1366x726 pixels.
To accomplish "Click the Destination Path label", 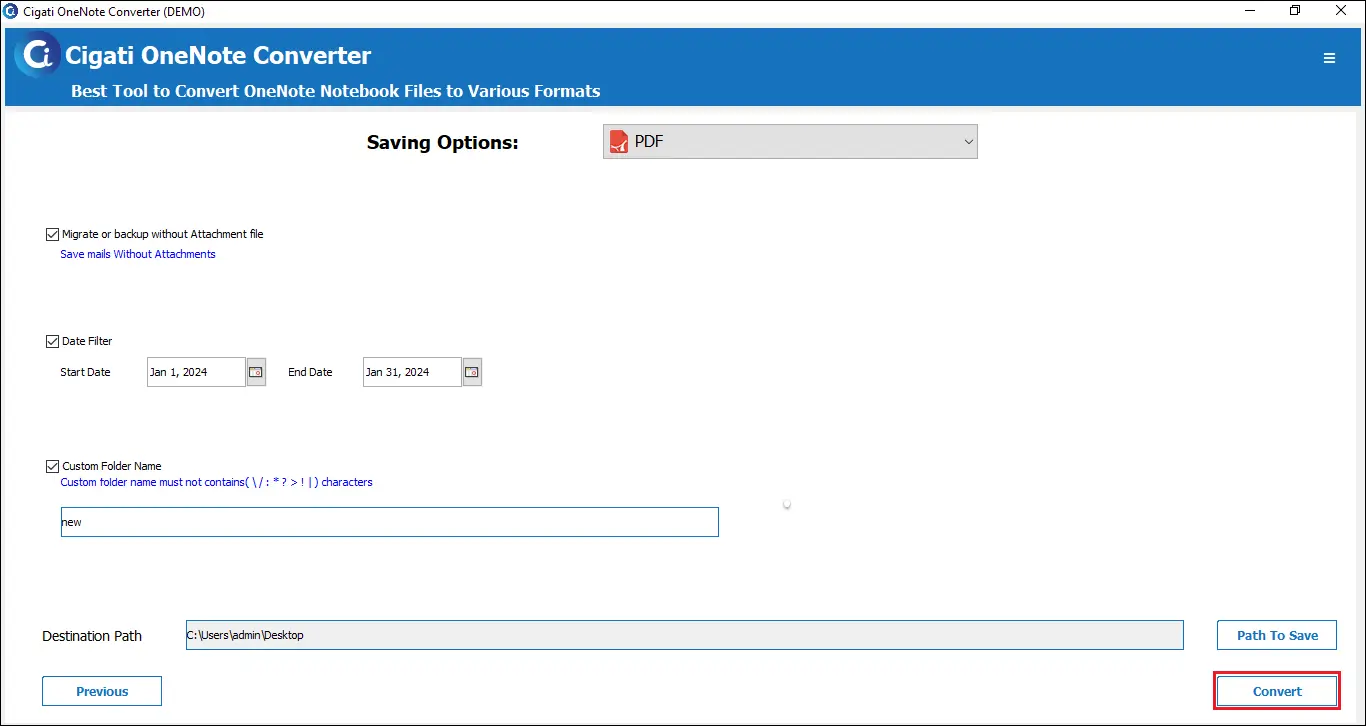I will pos(92,636).
